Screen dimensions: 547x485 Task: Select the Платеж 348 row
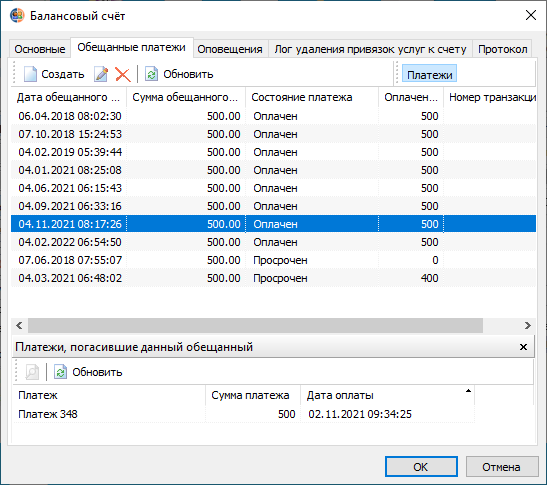pyautogui.click(x=243, y=414)
